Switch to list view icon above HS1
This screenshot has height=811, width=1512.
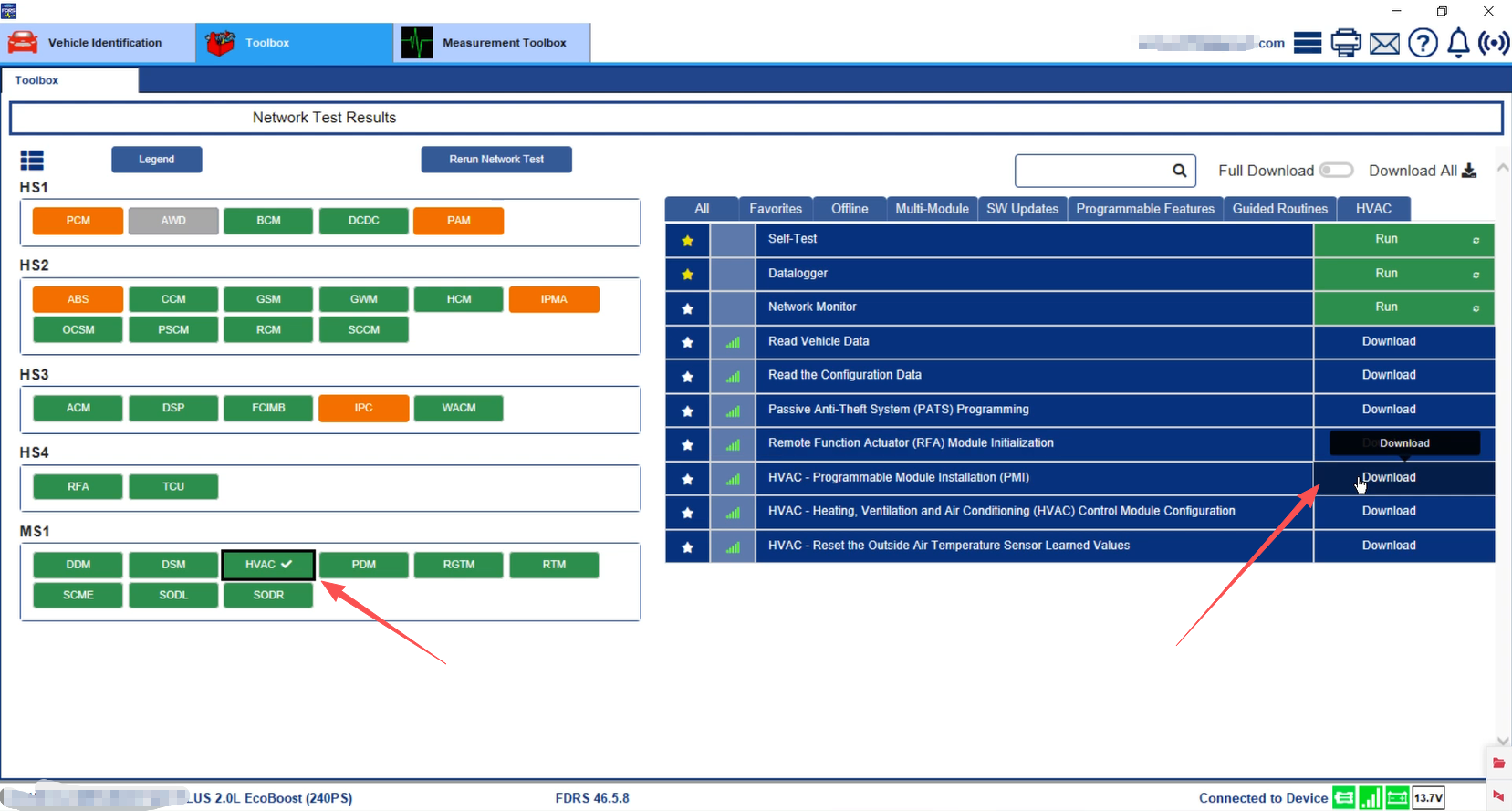[x=32, y=161]
